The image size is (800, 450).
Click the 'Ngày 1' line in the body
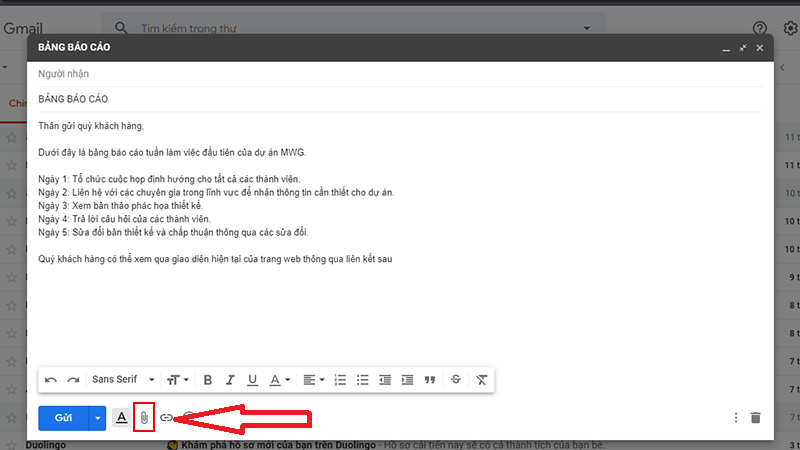169,179
